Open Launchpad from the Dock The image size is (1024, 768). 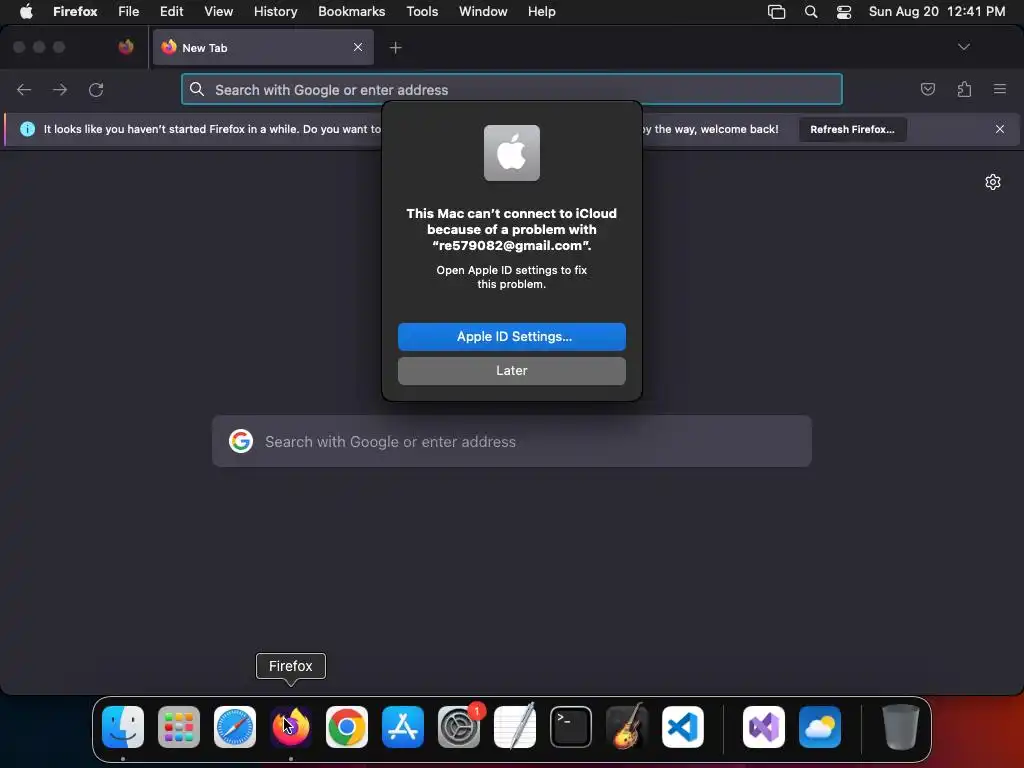point(179,727)
